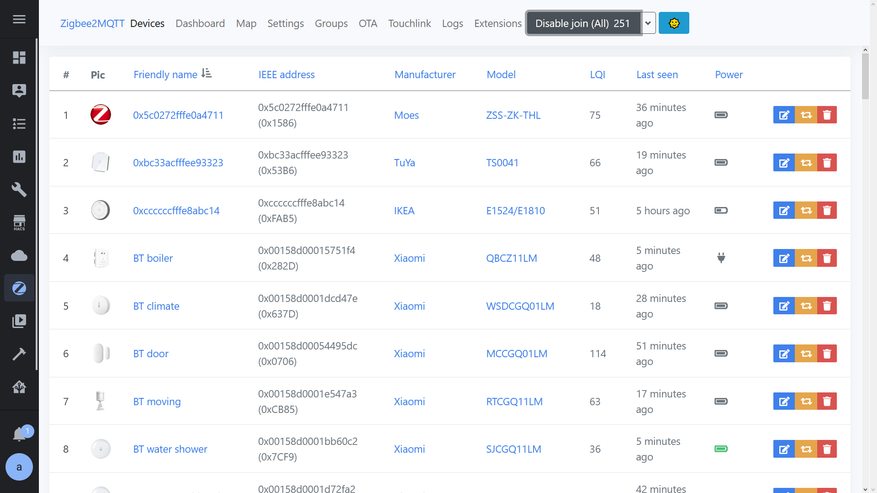Click the Zigbee2MQTT brand link
Image resolution: width=877 pixels, height=493 pixels.
pos(92,24)
